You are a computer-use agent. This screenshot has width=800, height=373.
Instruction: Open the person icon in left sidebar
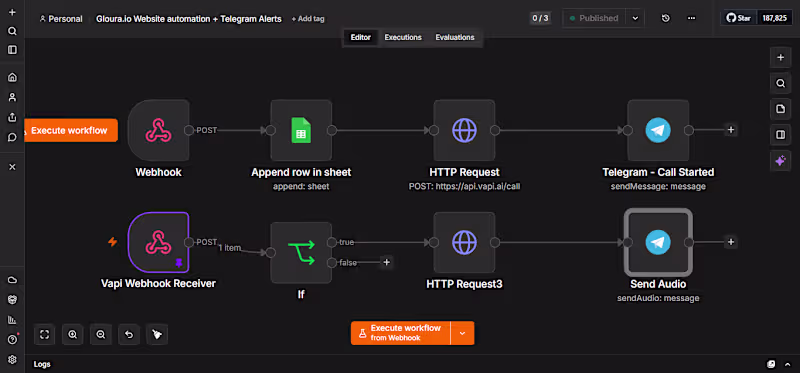12,97
